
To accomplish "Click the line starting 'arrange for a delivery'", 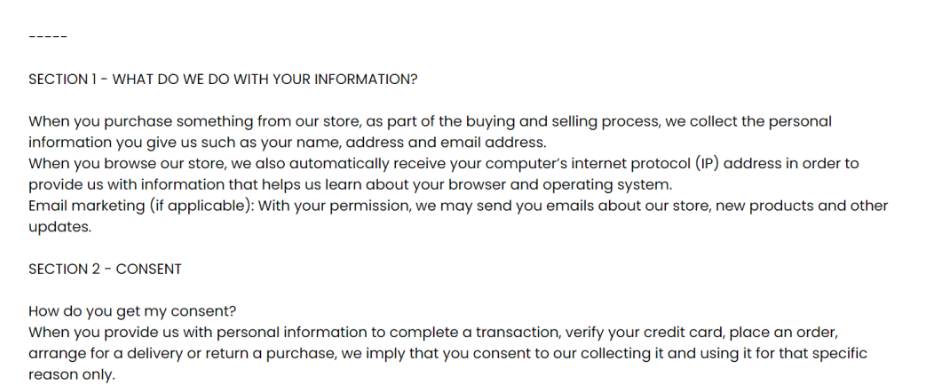I will pos(447,354).
